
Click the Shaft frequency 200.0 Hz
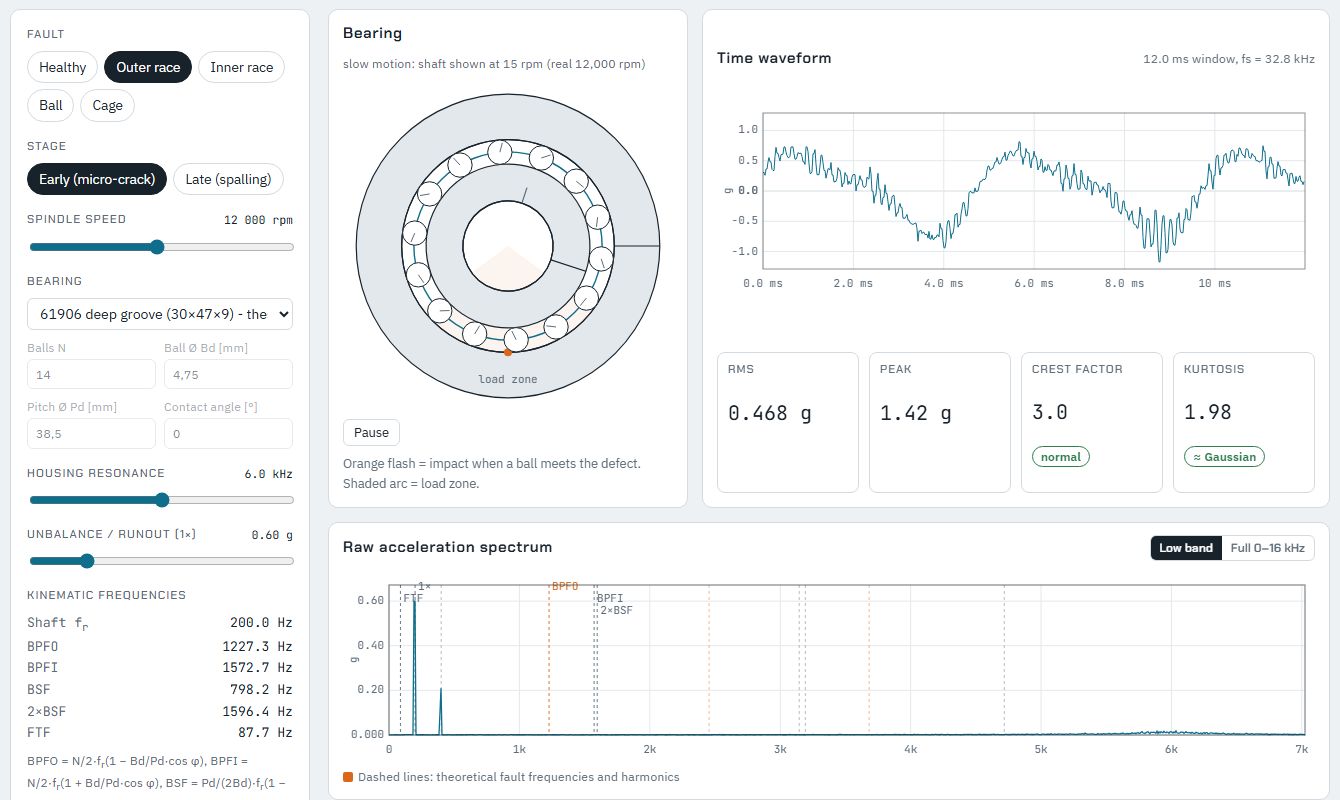click(x=260, y=622)
